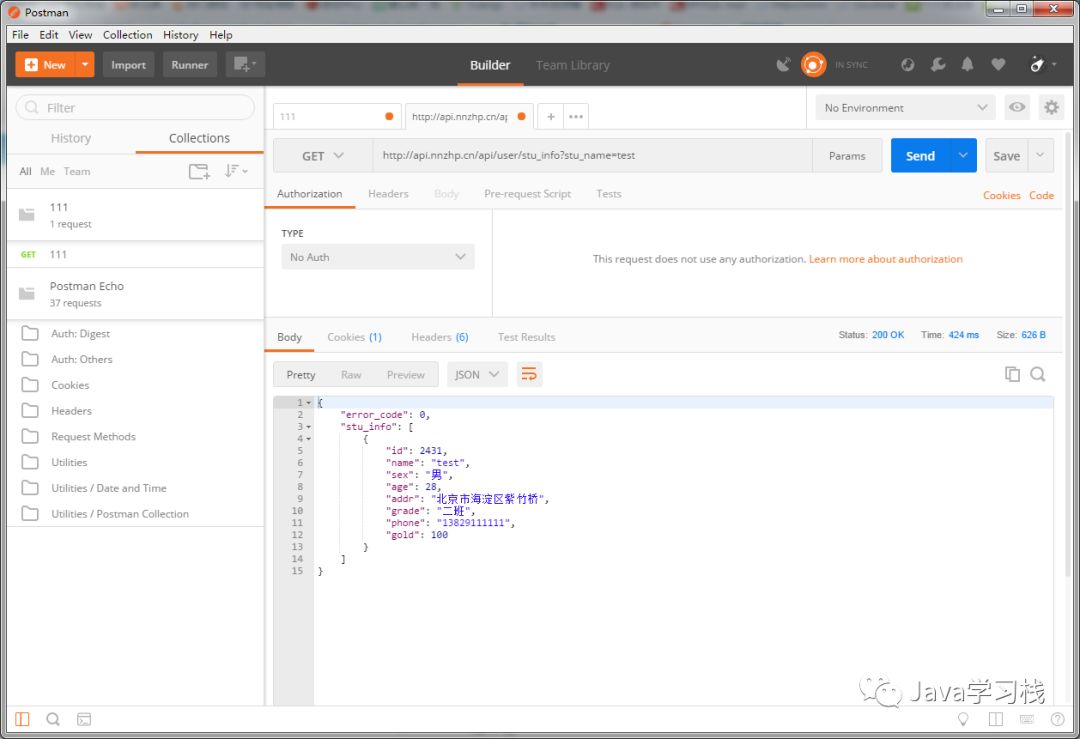Click the globe browse icon in header
The height and width of the screenshot is (739, 1080).
pyautogui.click(x=908, y=65)
